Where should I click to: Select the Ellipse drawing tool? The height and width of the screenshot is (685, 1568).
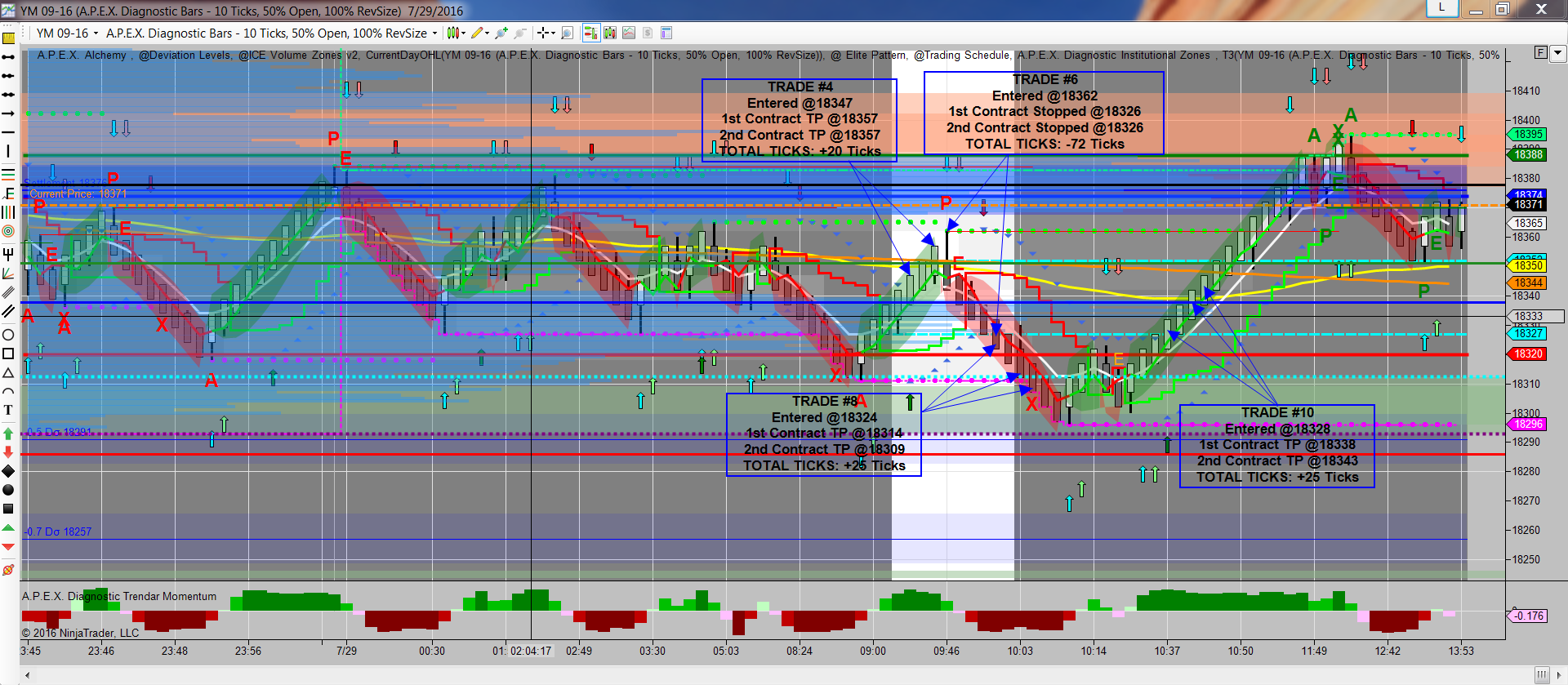tap(8, 334)
